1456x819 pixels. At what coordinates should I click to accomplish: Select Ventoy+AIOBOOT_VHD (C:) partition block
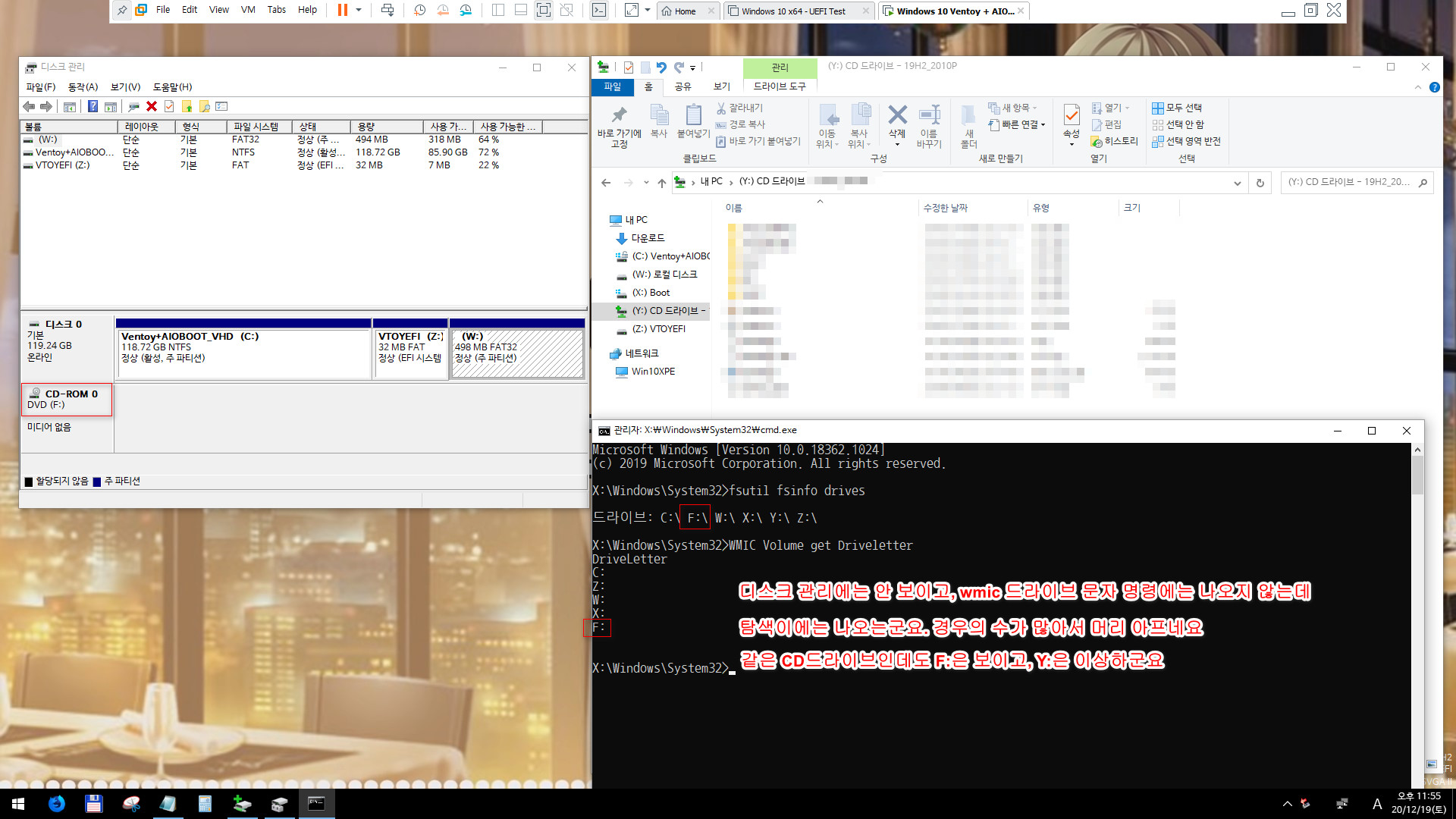pyautogui.click(x=243, y=353)
